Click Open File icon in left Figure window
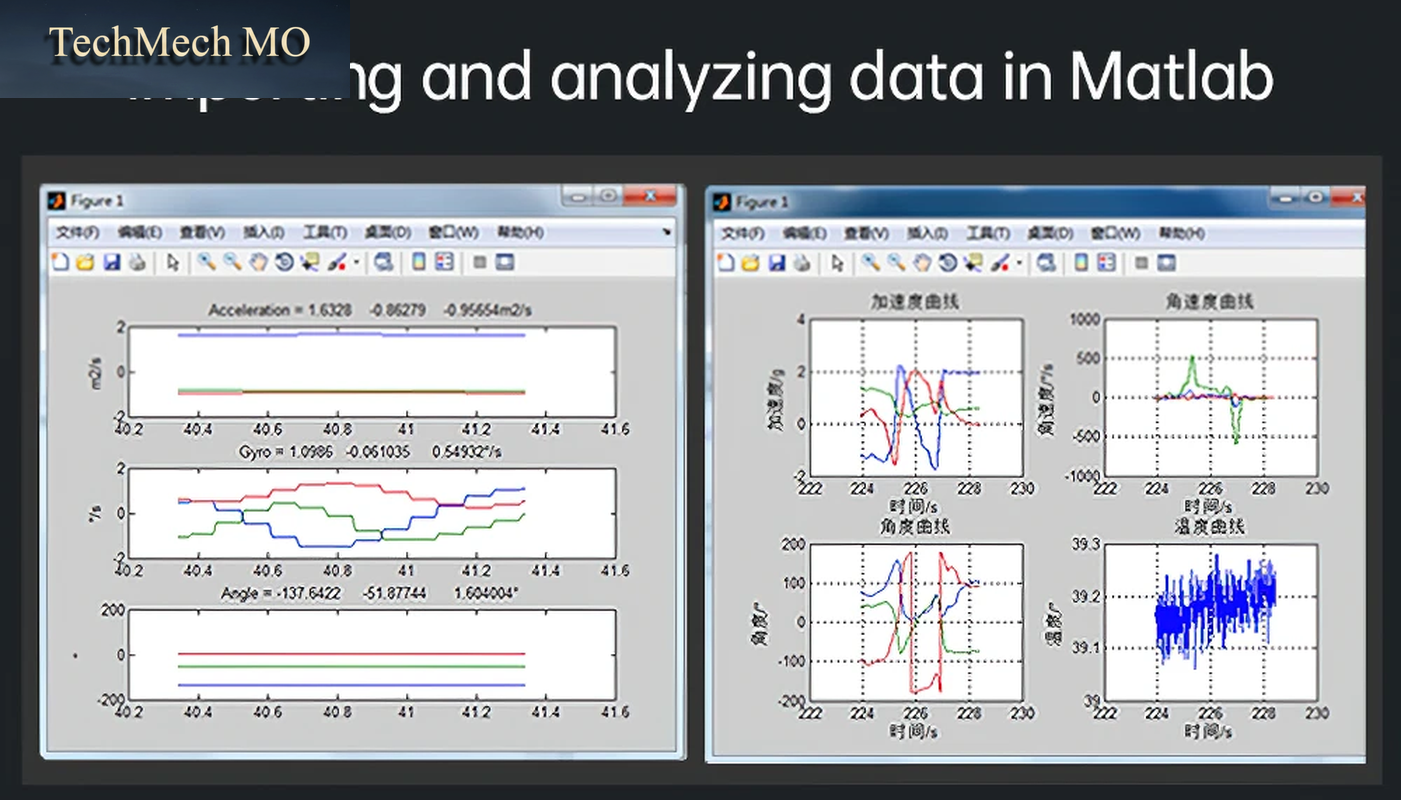The height and width of the screenshot is (800, 1401). pyautogui.click(x=85, y=262)
